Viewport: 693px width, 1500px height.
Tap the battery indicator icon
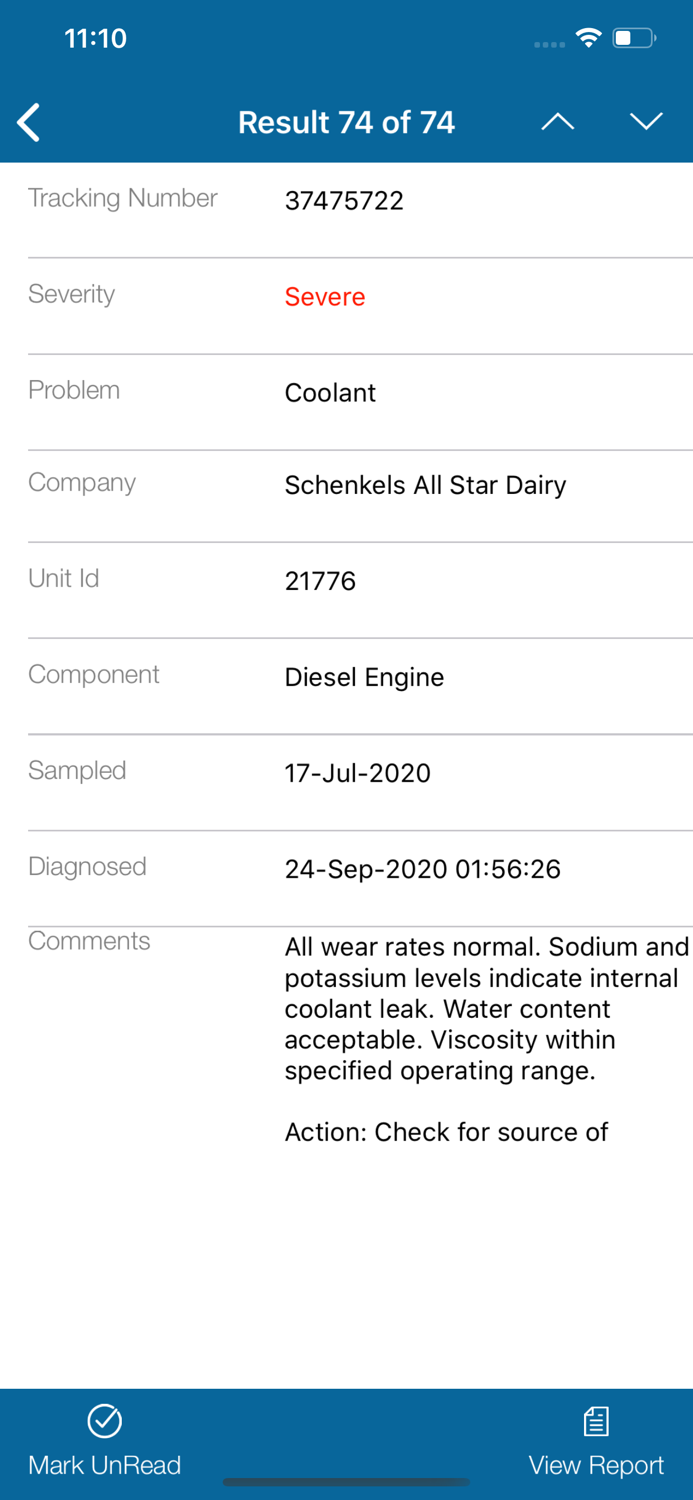click(631, 37)
